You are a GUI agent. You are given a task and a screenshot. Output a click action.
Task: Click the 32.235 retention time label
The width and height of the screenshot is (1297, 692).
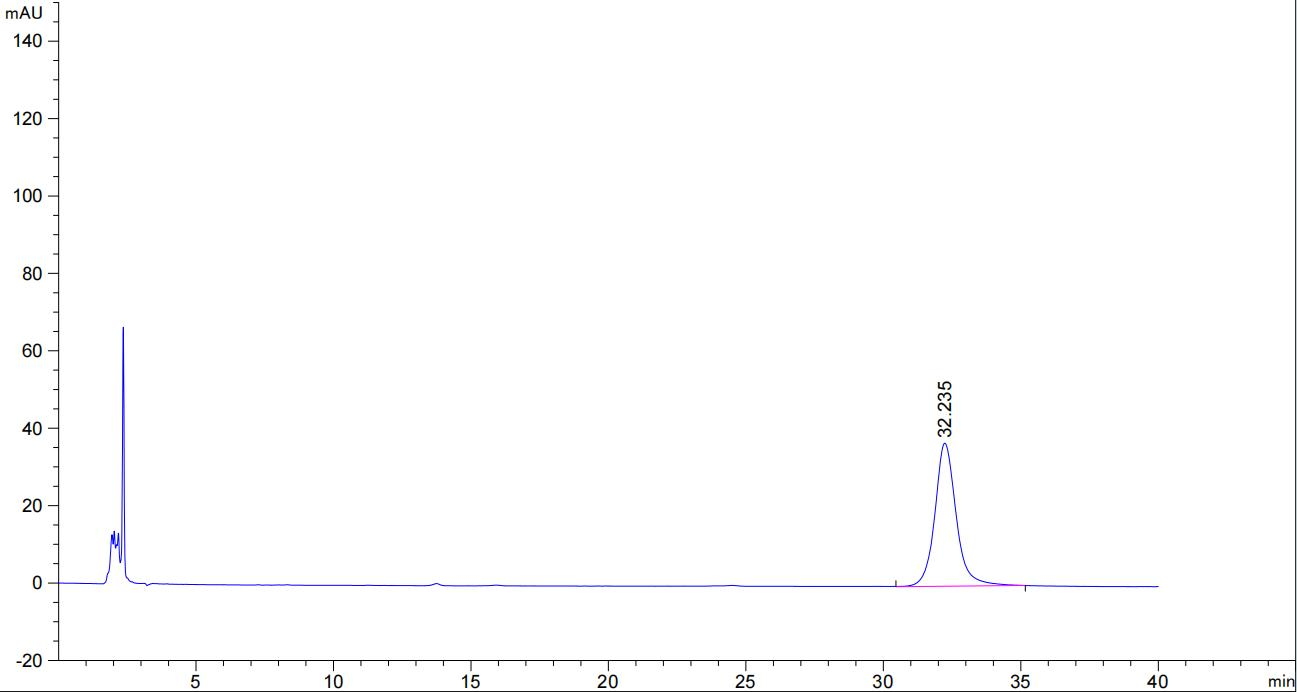point(945,409)
